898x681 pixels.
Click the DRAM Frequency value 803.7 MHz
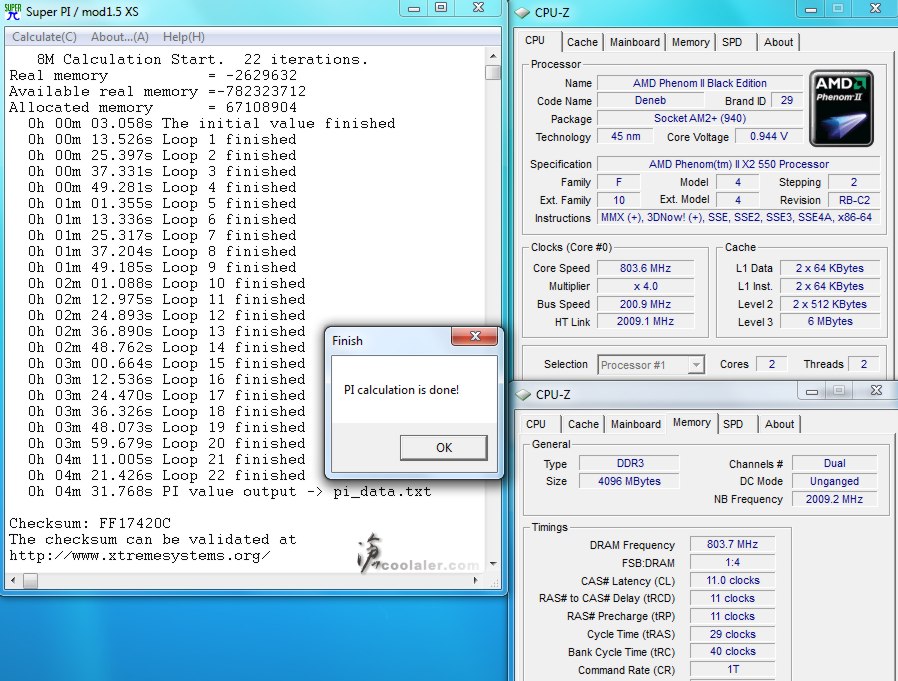pyautogui.click(x=732, y=544)
